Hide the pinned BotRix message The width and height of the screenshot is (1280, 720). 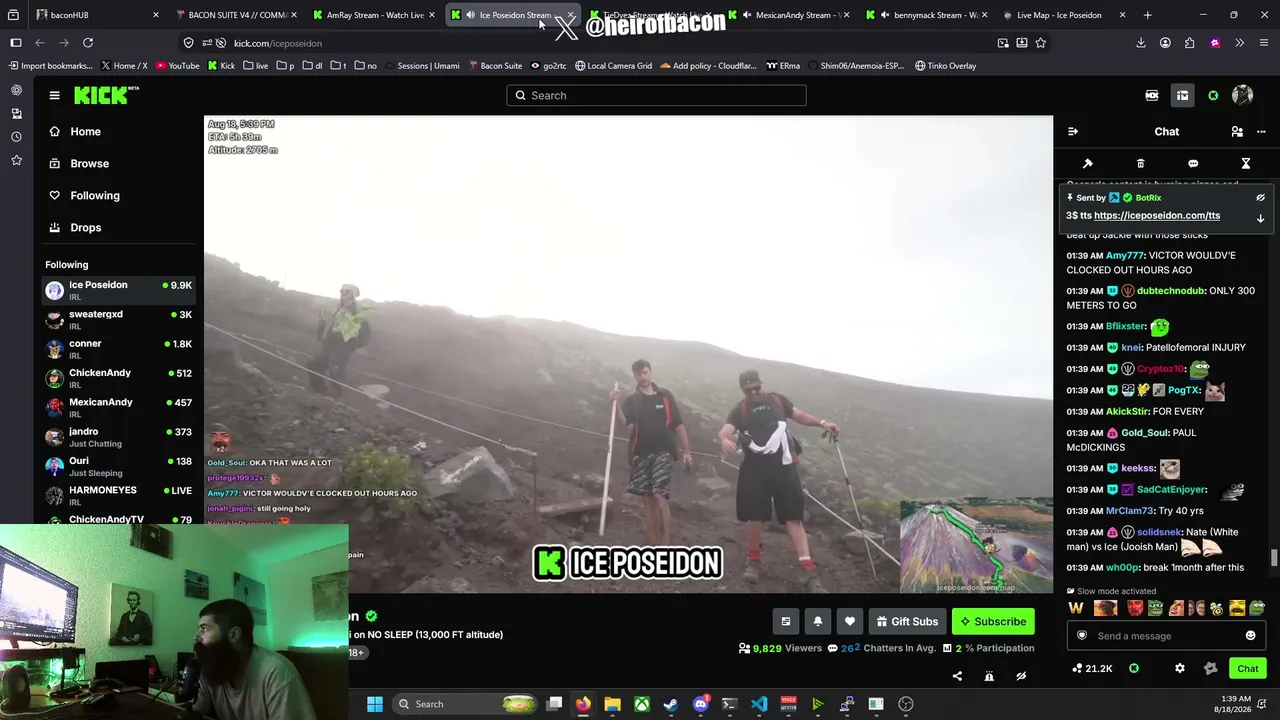1260,198
